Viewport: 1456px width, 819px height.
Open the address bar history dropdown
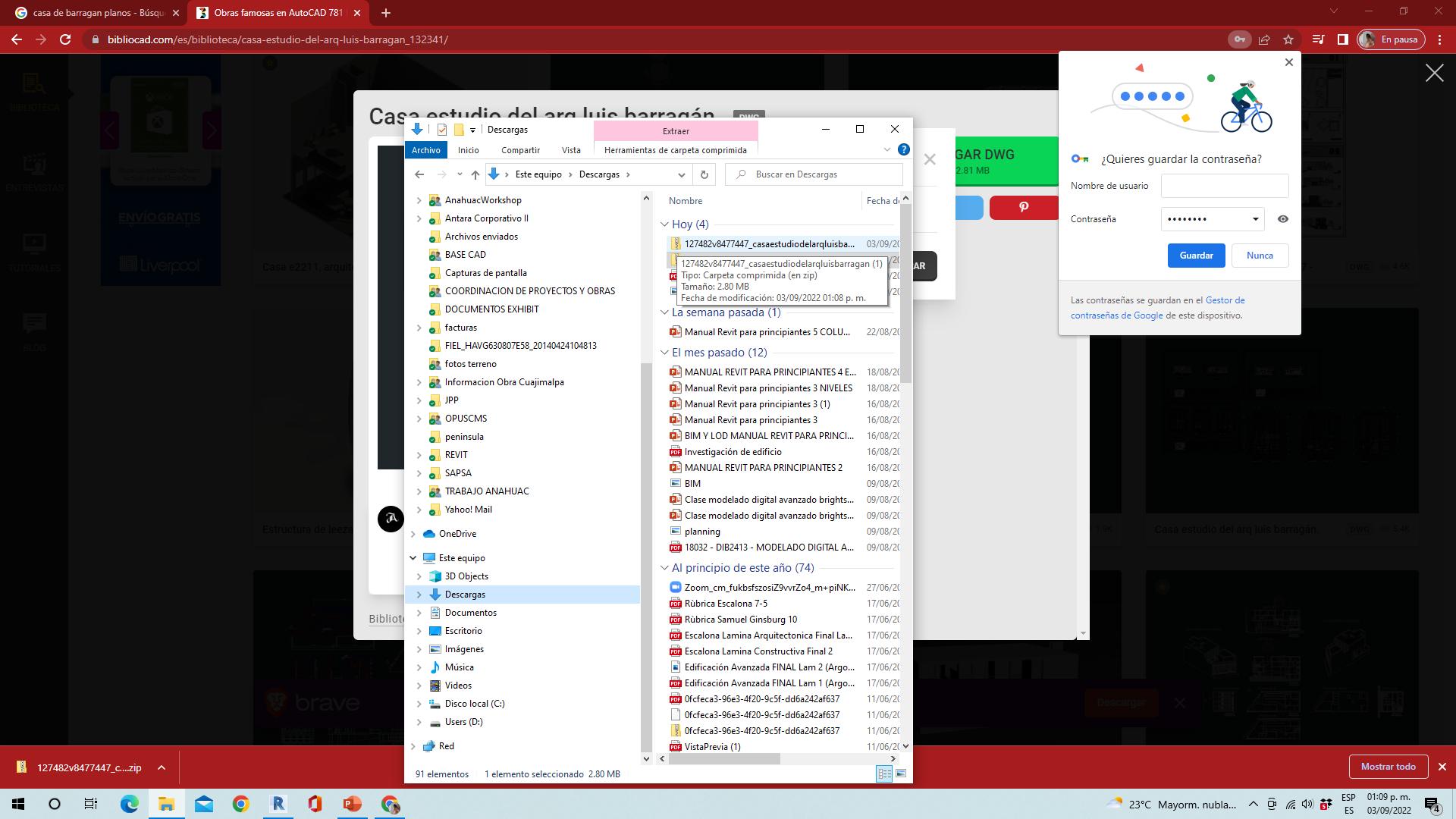(681, 174)
